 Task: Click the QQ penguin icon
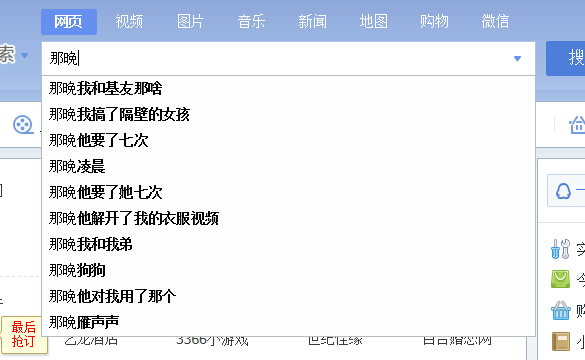(563, 191)
